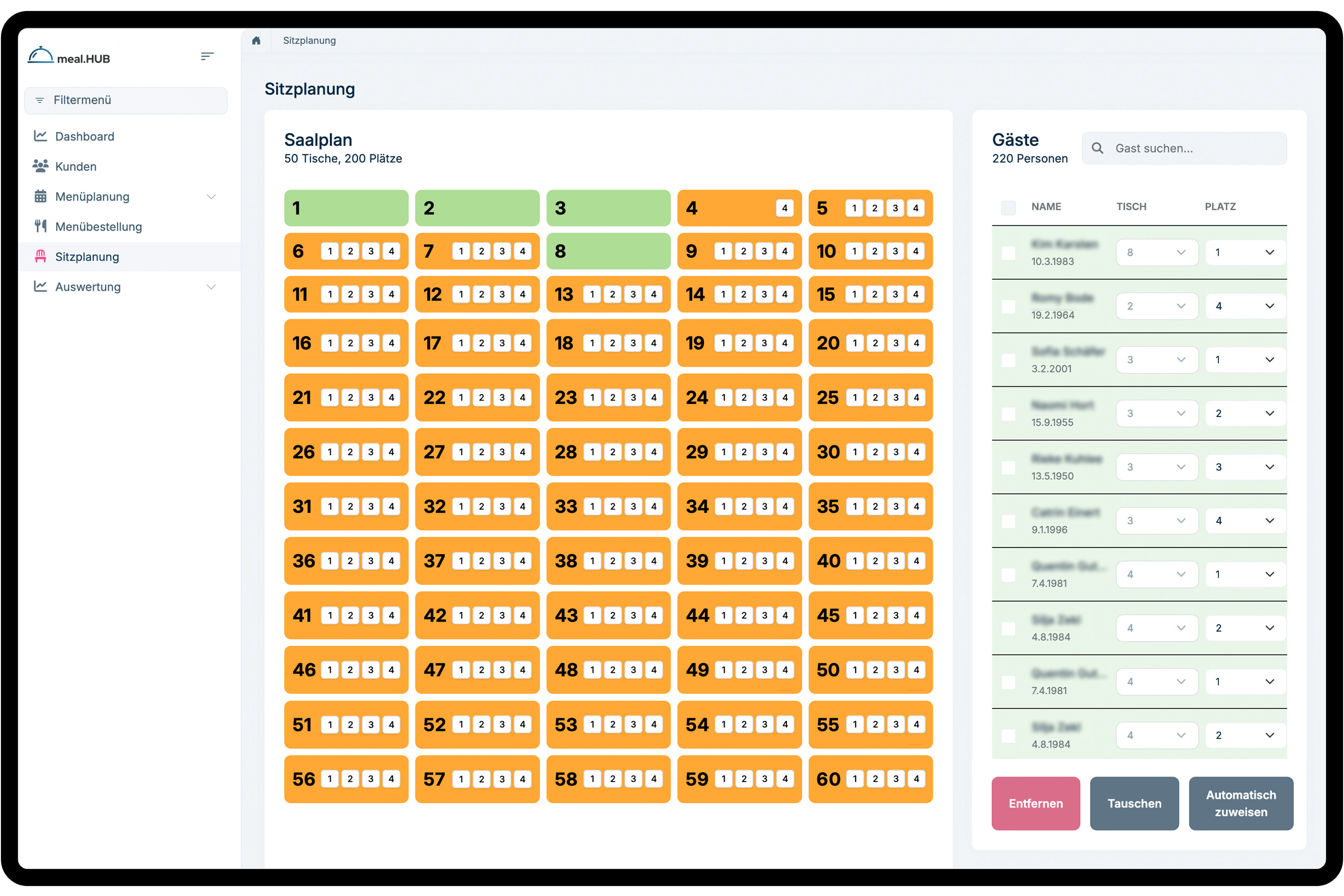Click the meal.HUB cloche logo
Screen dimensions: 1344x896
click(41, 56)
